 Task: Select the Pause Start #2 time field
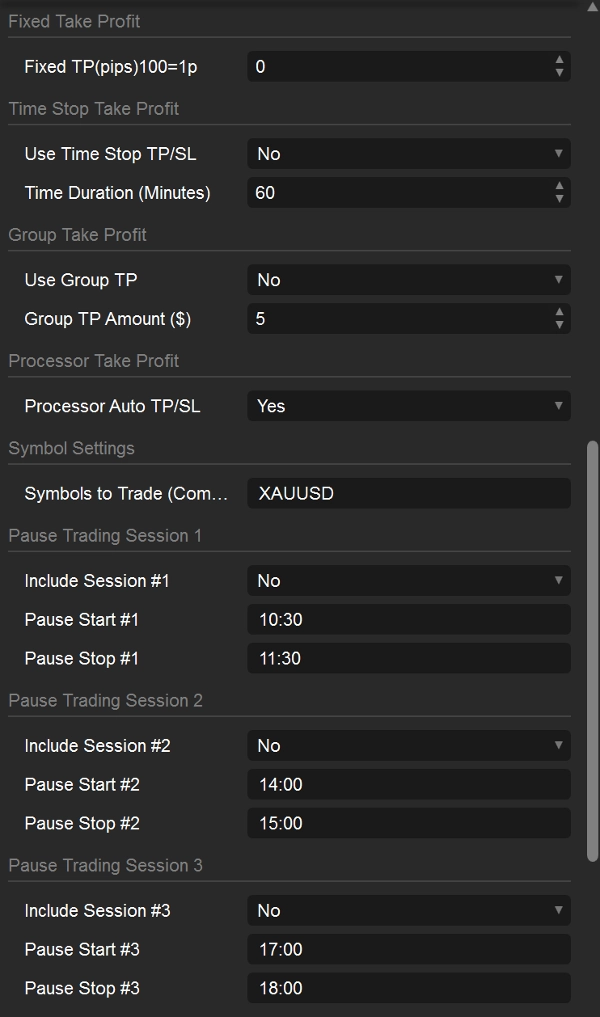(408, 785)
